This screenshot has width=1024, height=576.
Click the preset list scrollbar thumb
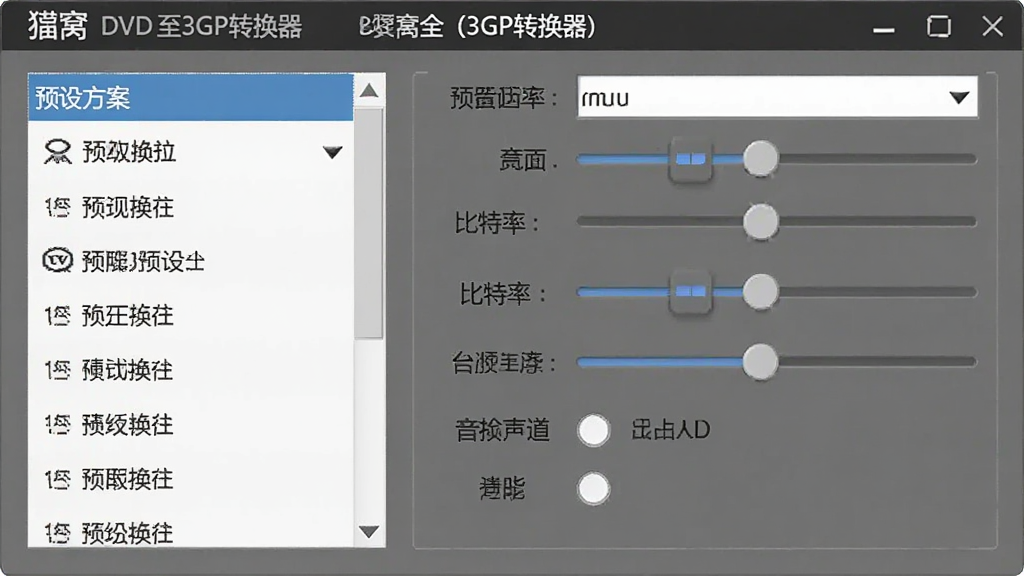369,223
